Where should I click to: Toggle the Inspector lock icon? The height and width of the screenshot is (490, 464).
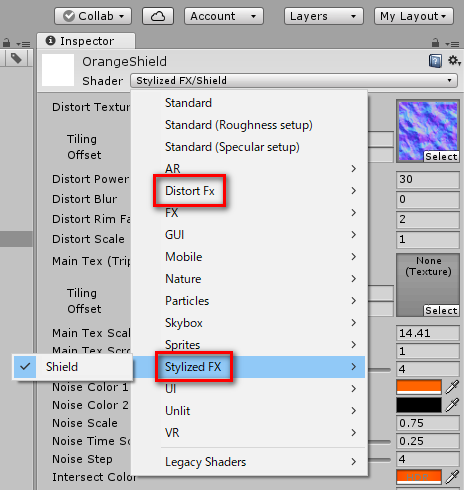coord(435,43)
